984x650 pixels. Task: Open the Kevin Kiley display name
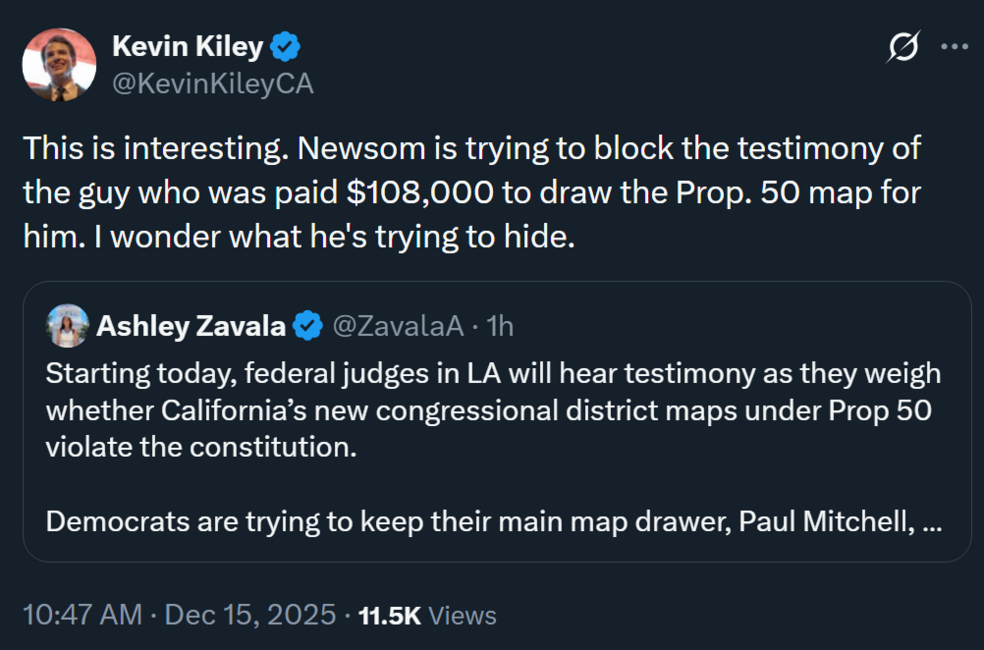[x=187, y=46]
